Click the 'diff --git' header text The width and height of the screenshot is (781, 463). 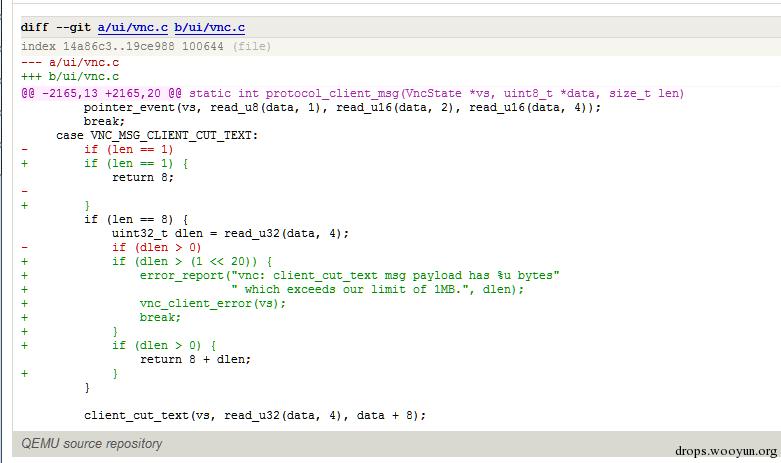point(56,27)
